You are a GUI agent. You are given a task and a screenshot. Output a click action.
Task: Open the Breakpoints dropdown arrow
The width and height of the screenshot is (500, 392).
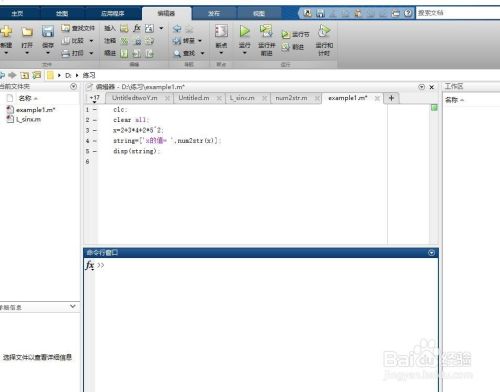pos(221,53)
